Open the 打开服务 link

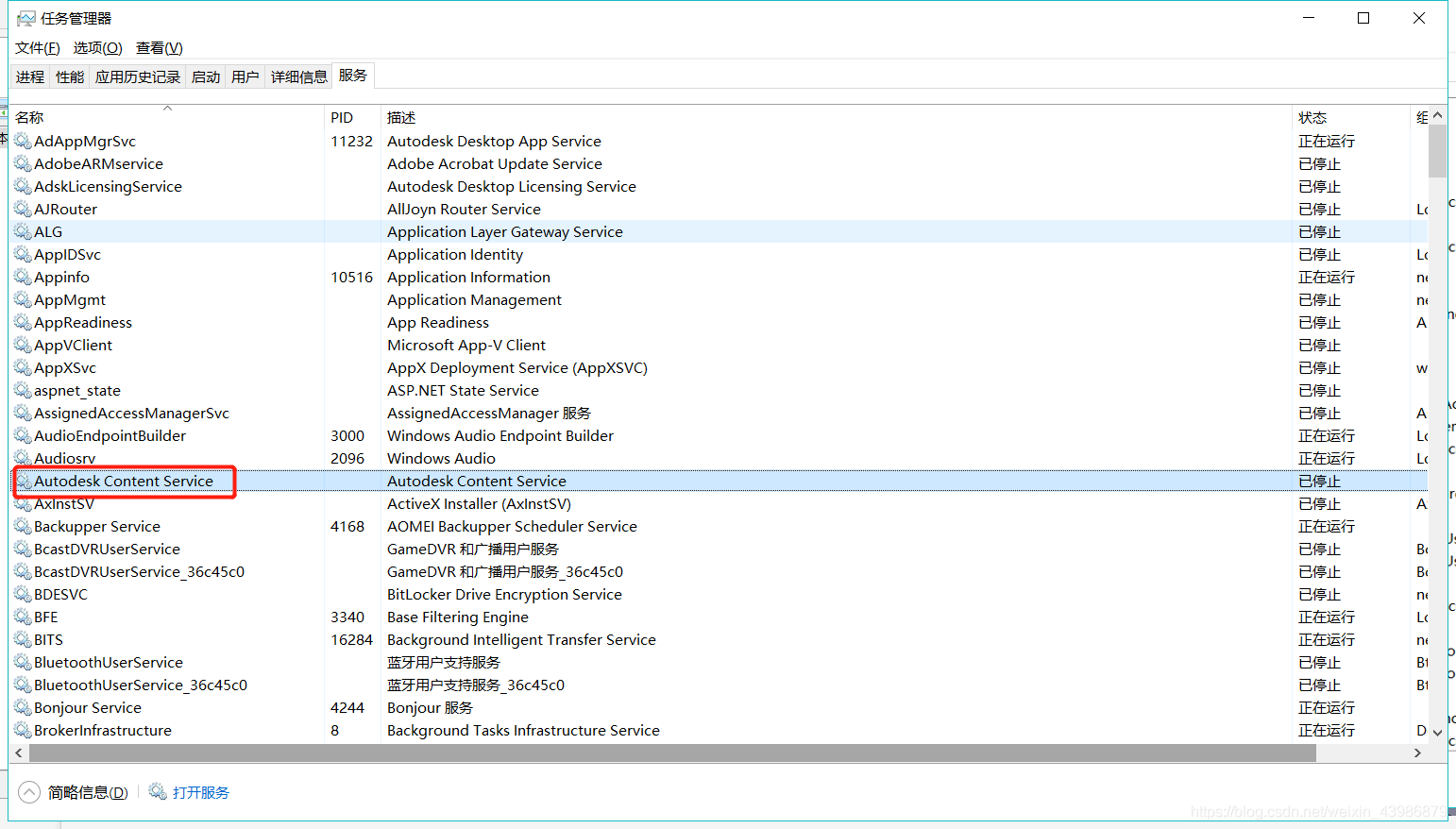coord(201,792)
